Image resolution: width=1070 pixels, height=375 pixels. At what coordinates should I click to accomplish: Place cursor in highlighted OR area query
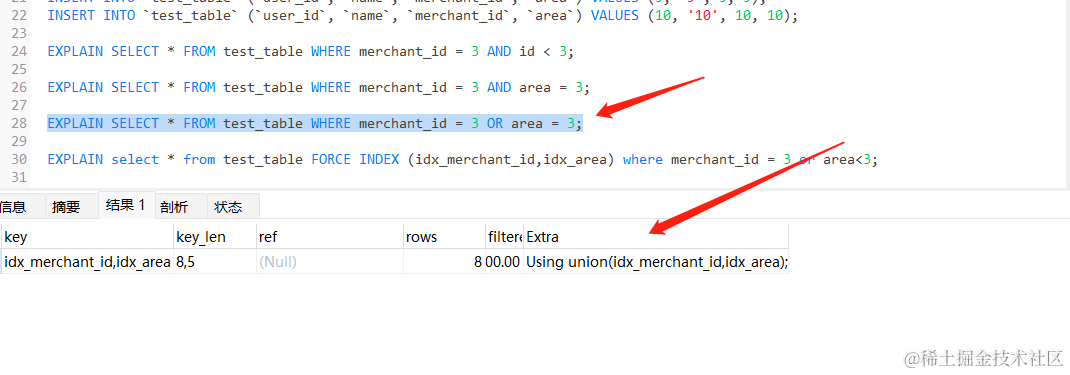click(315, 123)
